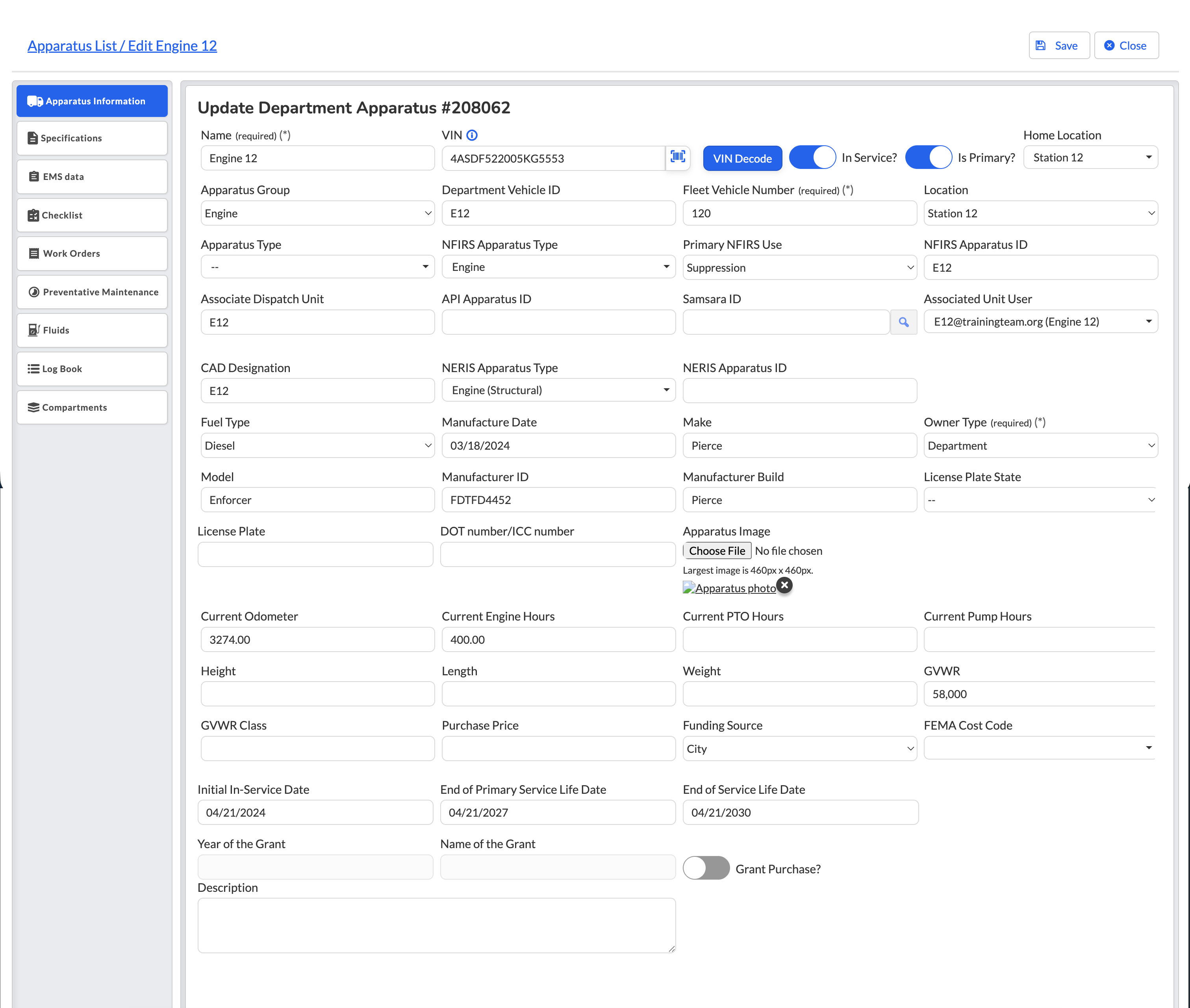Click the CAD Designation field
This screenshot has width=1190, height=1008.
point(318,391)
